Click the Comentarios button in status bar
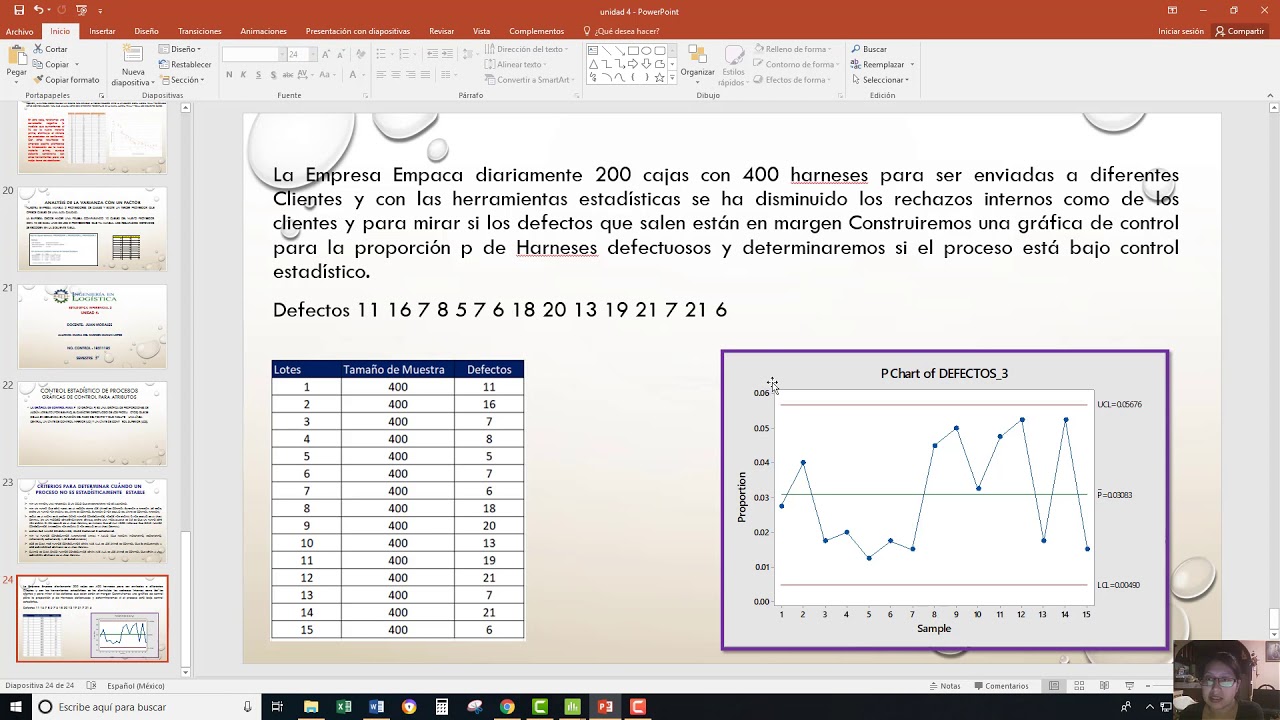Image resolution: width=1280 pixels, height=720 pixels. [1000, 686]
